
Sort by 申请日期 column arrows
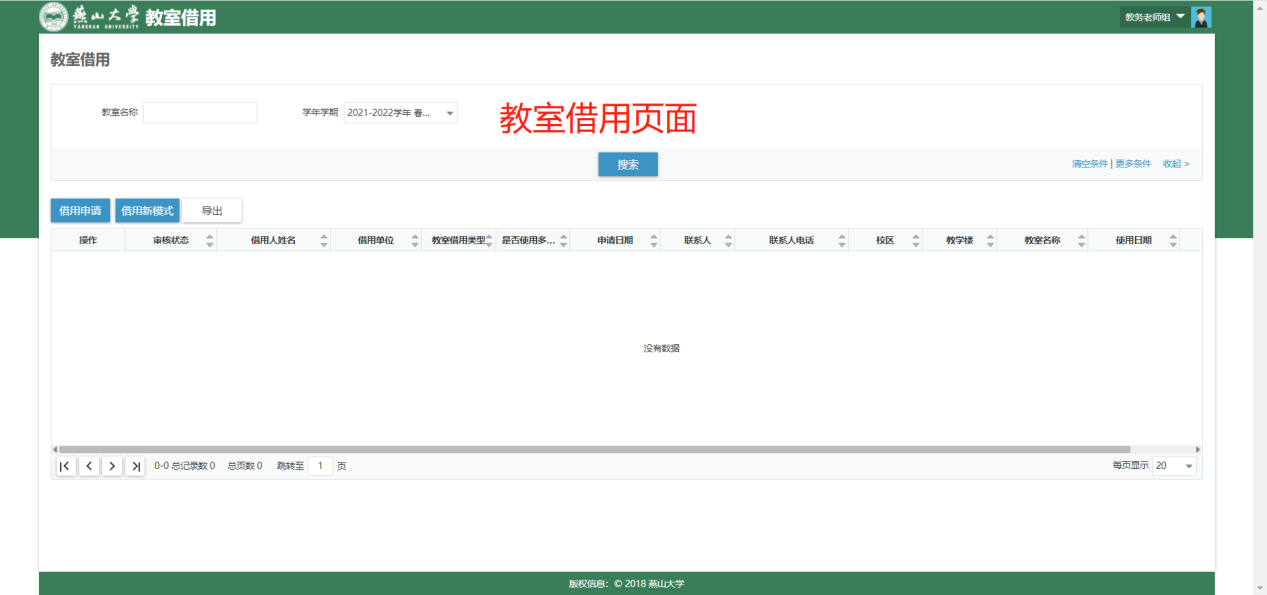pos(654,241)
